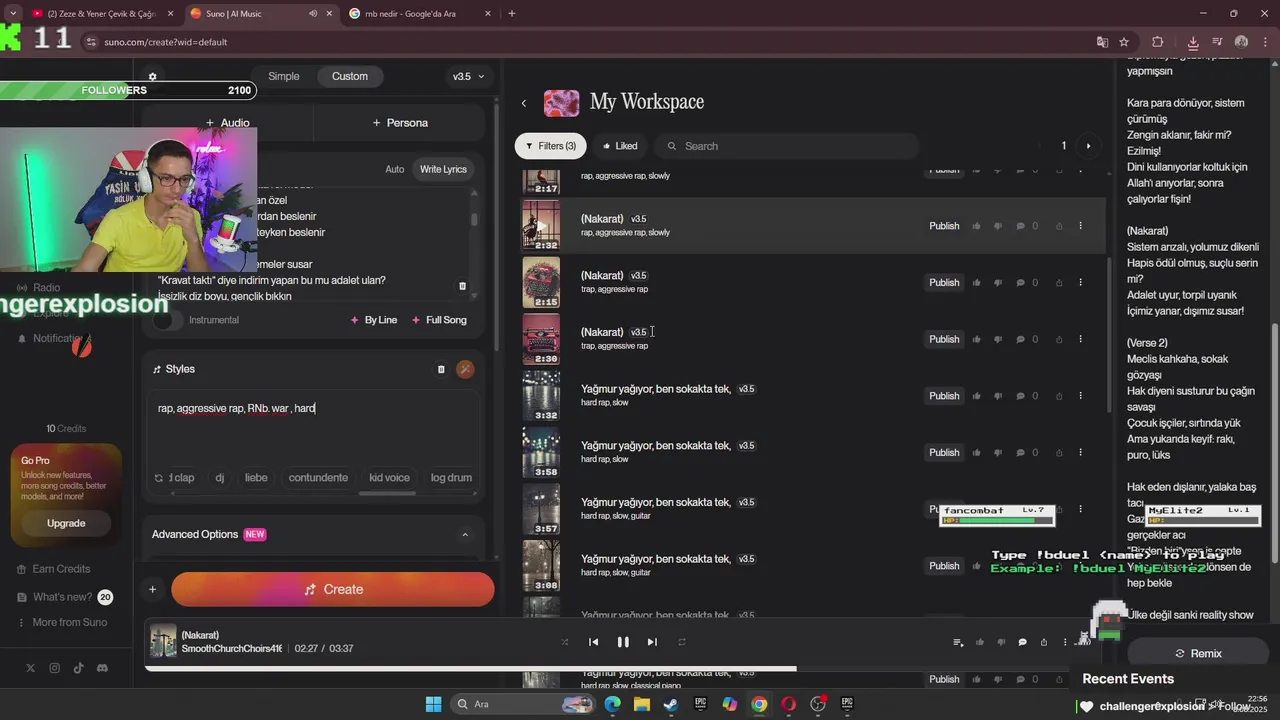1280x720 pixels.
Task: Share the hard rap, slow 3:58 track
Action: (1059, 453)
